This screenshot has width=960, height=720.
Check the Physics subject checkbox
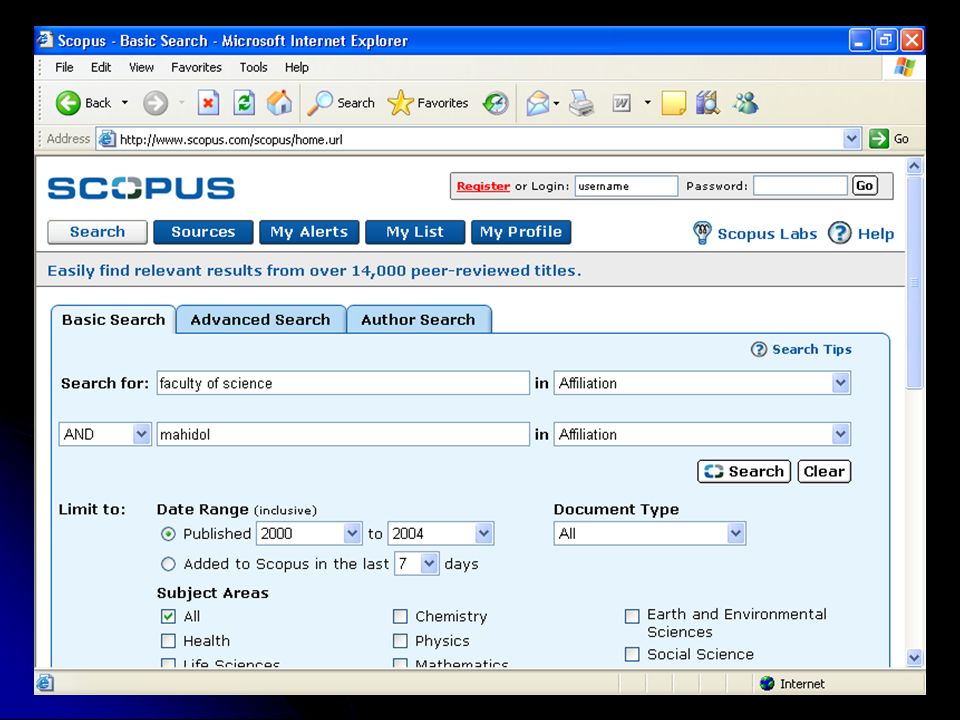pos(400,640)
